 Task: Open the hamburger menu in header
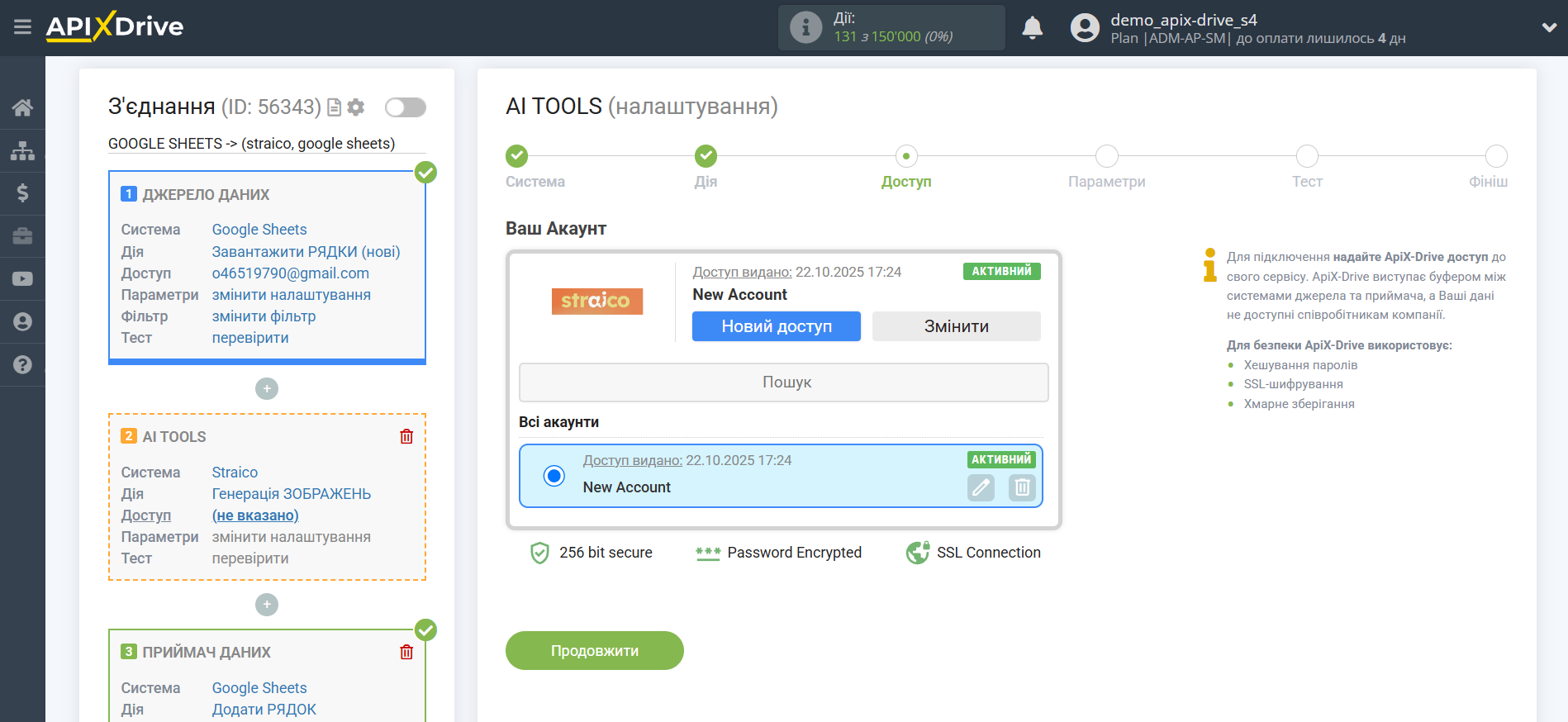[x=22, y=27]
